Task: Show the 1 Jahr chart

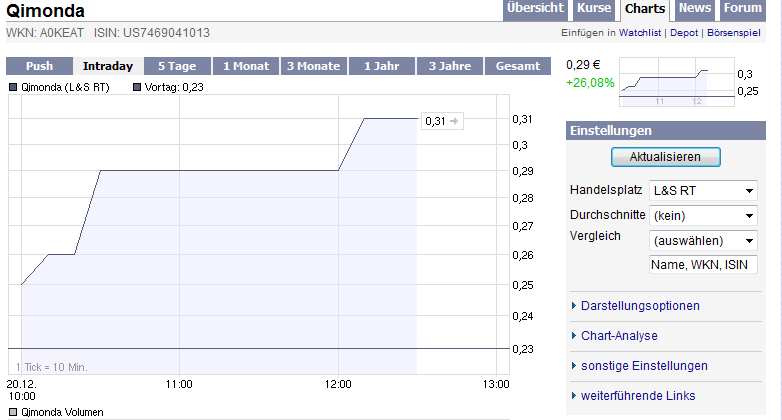Action: pyautogui.click(x=382, y=66)
